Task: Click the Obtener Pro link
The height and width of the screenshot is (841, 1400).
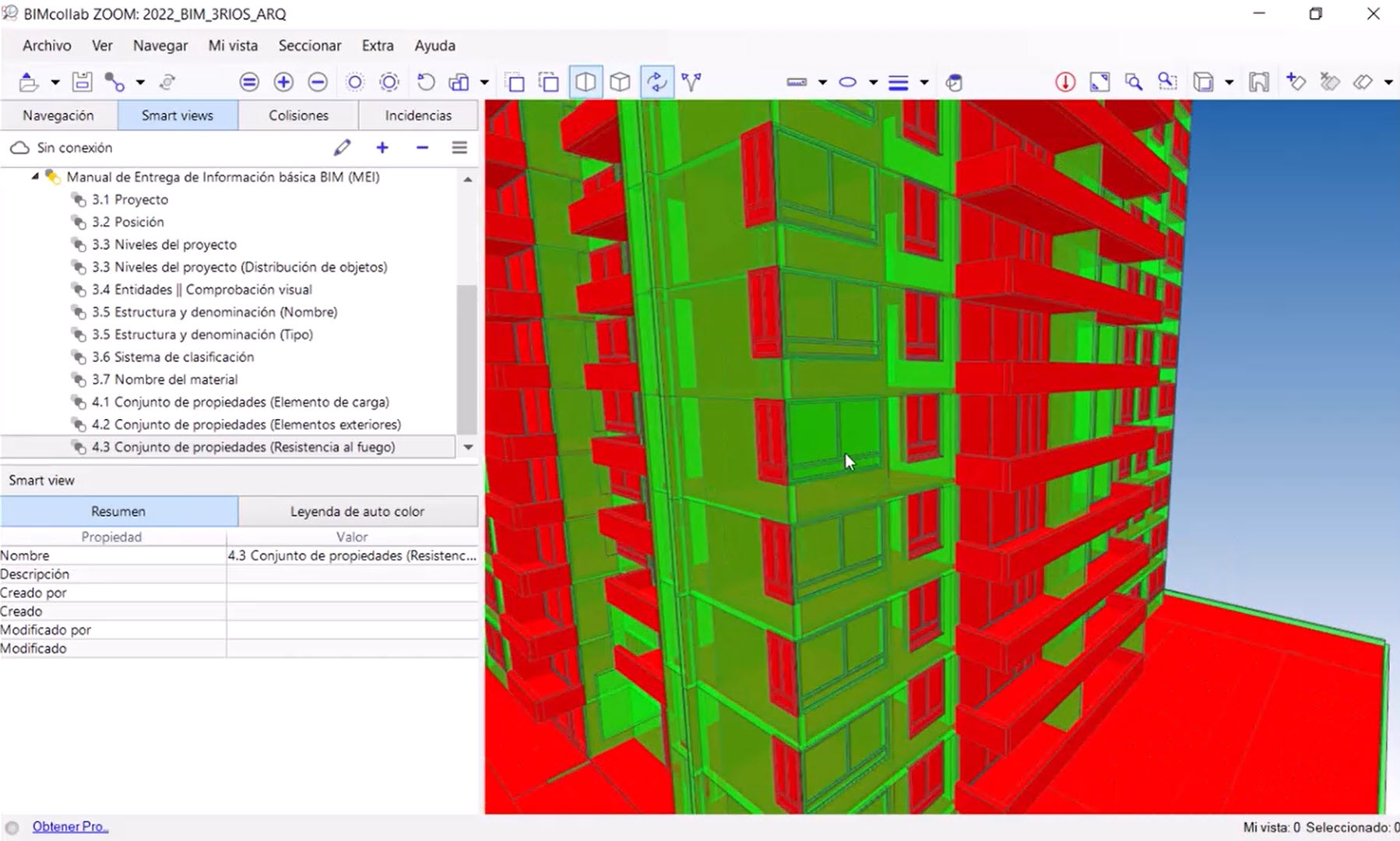Action: [x=70, y=826]
